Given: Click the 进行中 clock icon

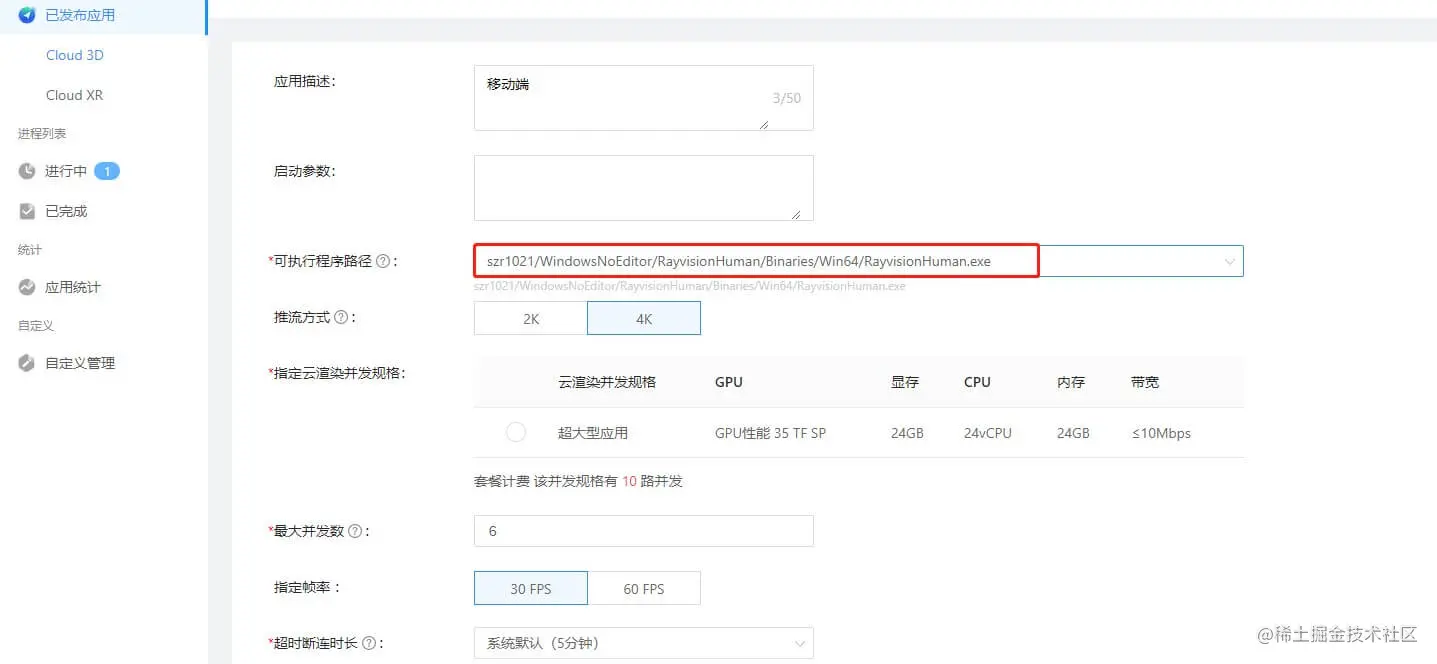Looking at the screenshot, I should (x=27, y=171).
